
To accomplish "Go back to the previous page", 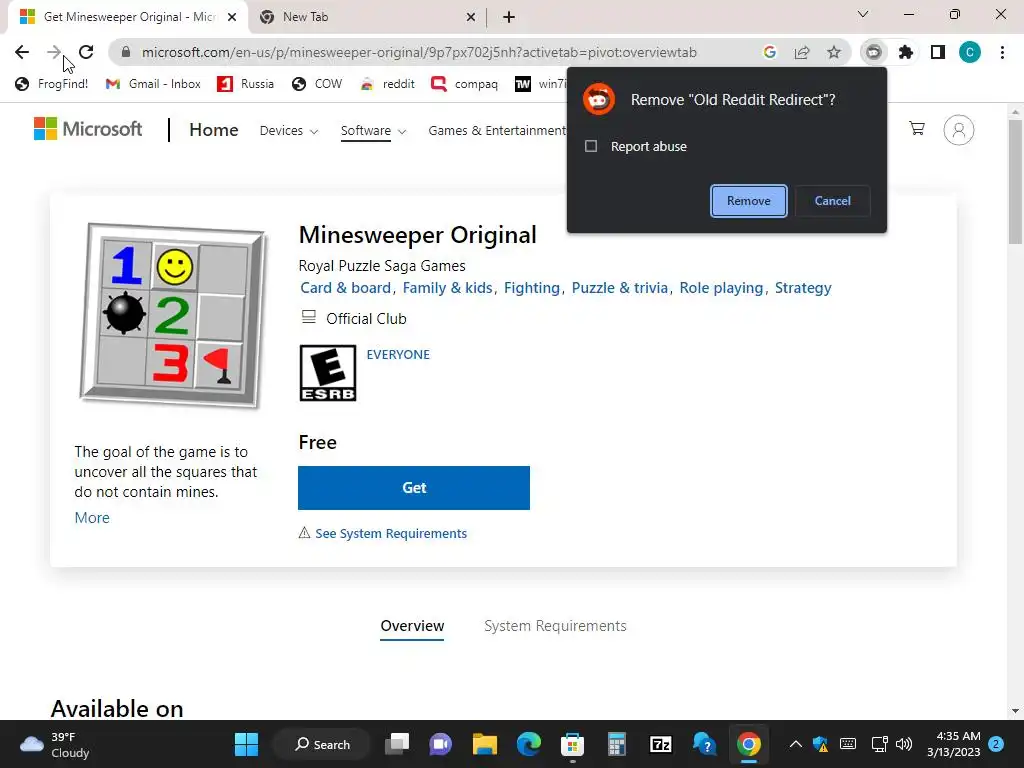I will point(22,52).
